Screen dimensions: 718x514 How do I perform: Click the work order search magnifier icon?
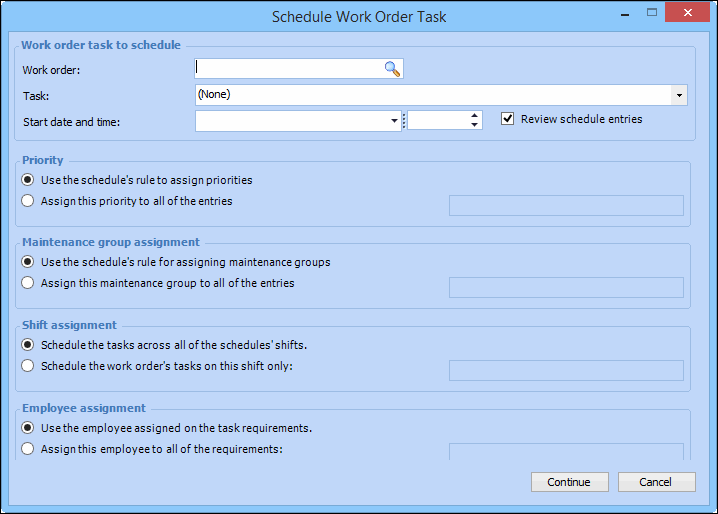point(392,69)
